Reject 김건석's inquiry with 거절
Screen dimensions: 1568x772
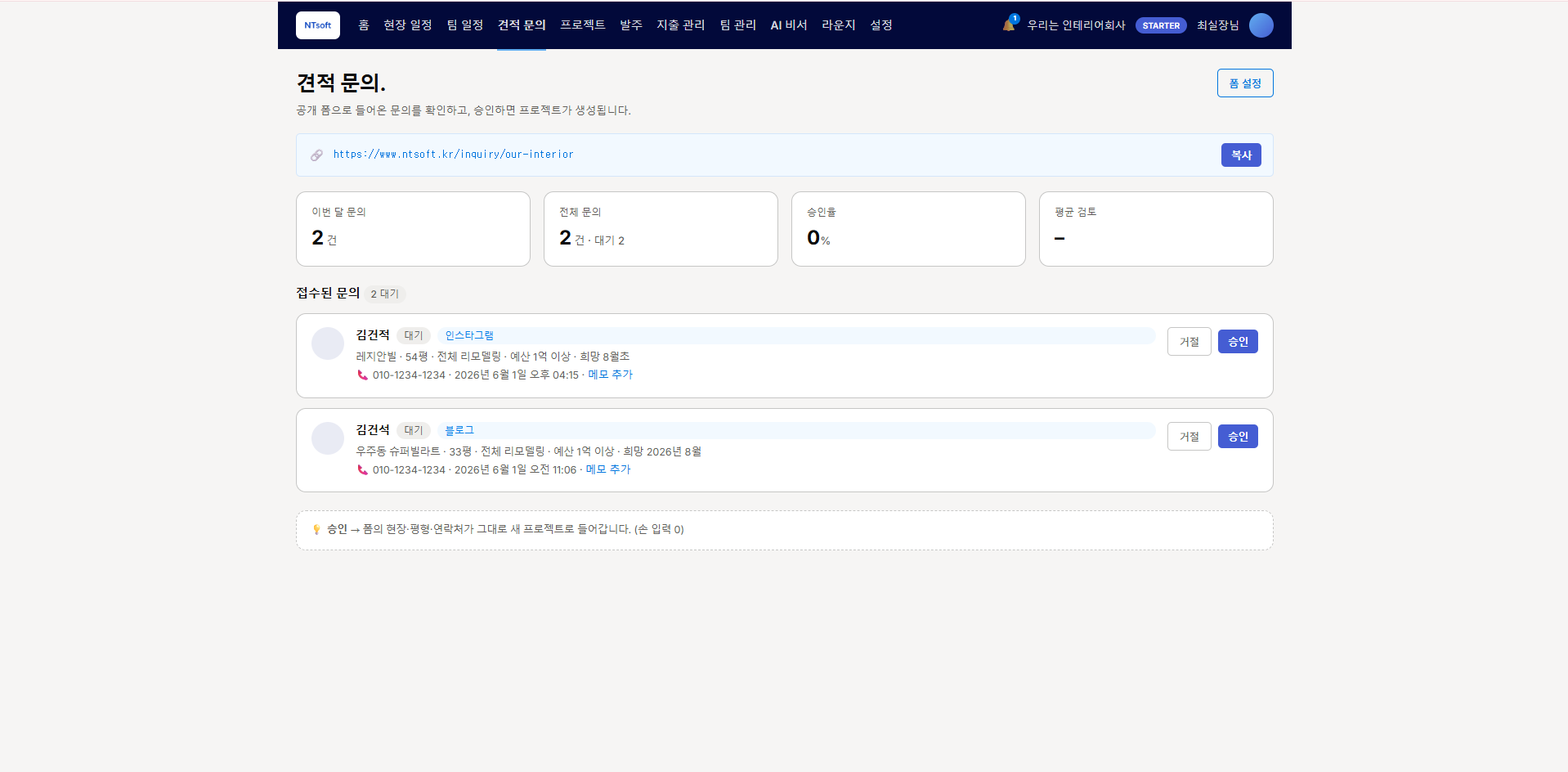coord(1189,437)
